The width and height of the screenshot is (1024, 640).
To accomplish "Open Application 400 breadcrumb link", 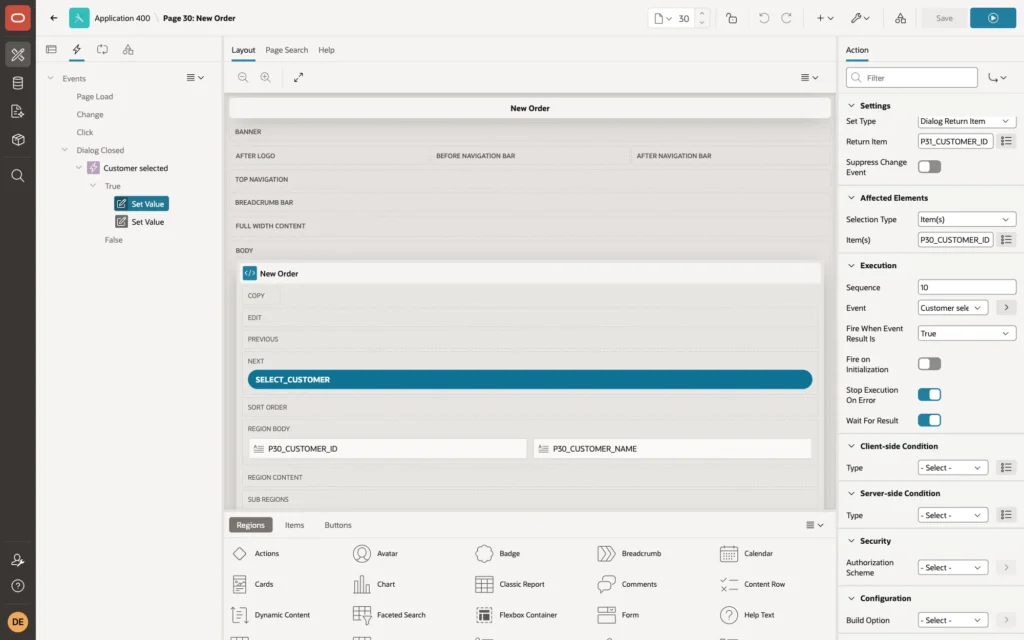I will tap(122, 18).
